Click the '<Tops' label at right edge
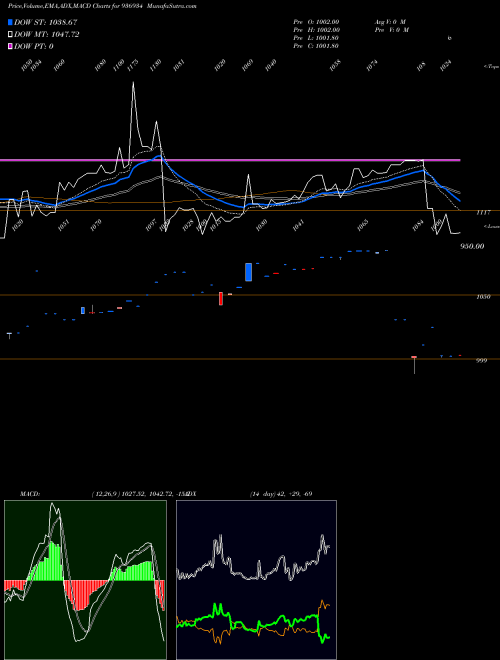The height and width of the screenshot is (660, 500). [x=492, y=67]
